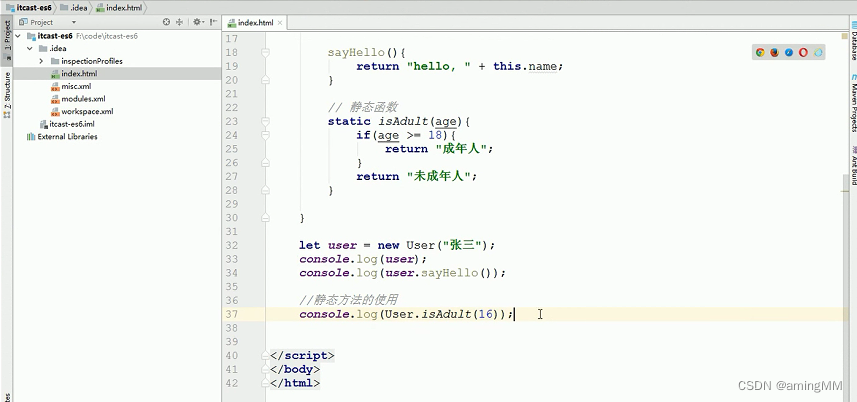Click the closing </html> tag

(295, 383)
